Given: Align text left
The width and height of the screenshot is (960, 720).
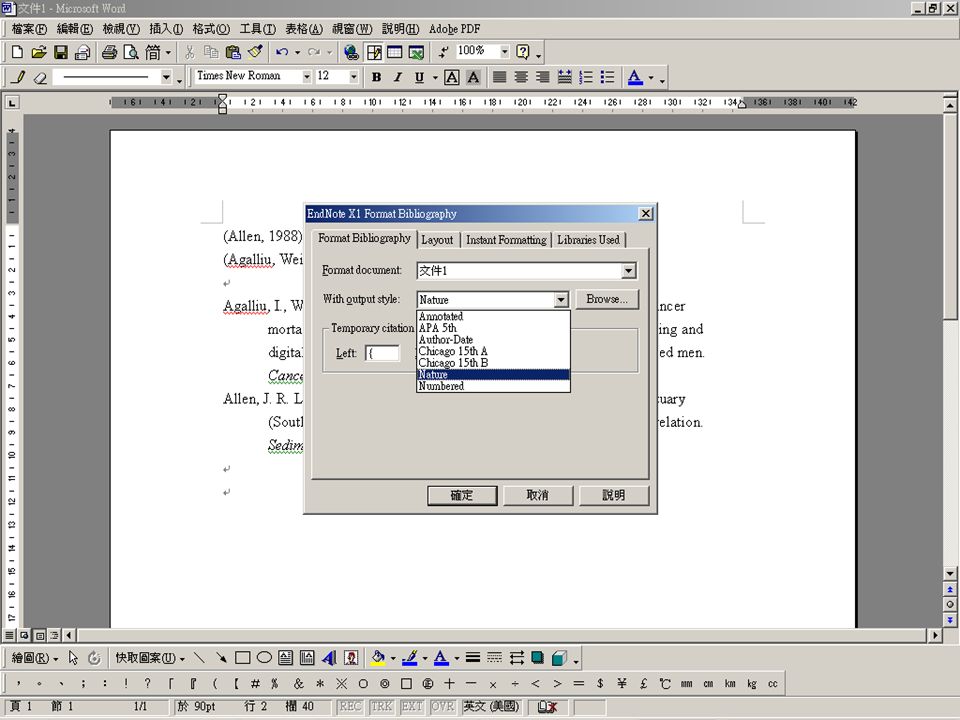Looking at the screenshot, I should (x=500, y=77).
